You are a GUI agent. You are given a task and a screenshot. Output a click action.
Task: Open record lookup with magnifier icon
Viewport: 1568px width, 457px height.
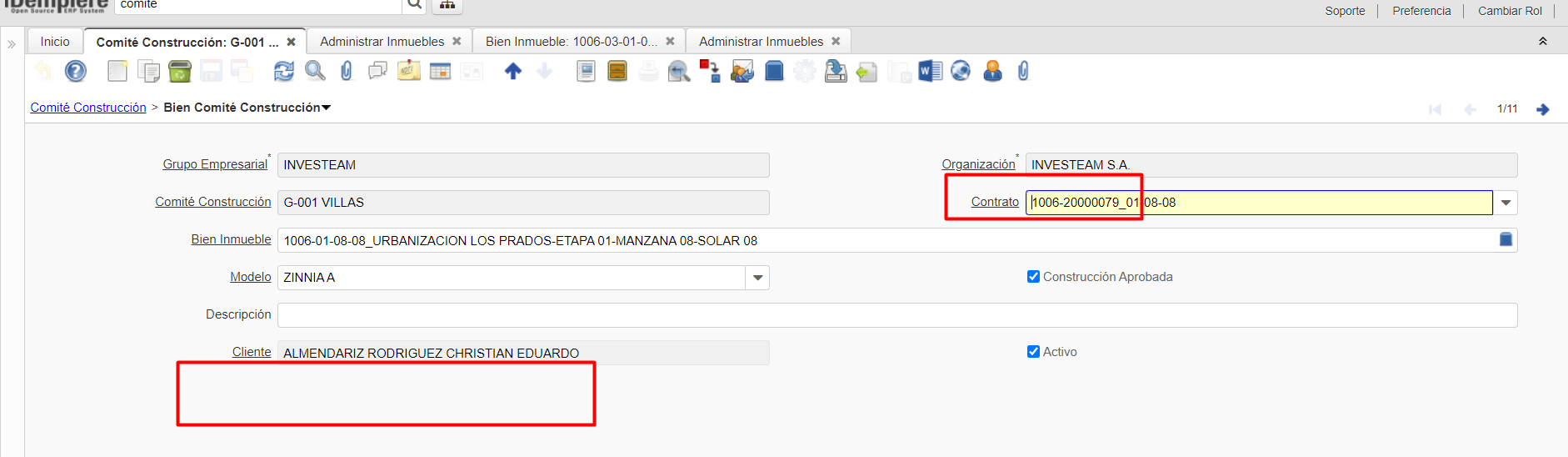(x=315, y=72)
